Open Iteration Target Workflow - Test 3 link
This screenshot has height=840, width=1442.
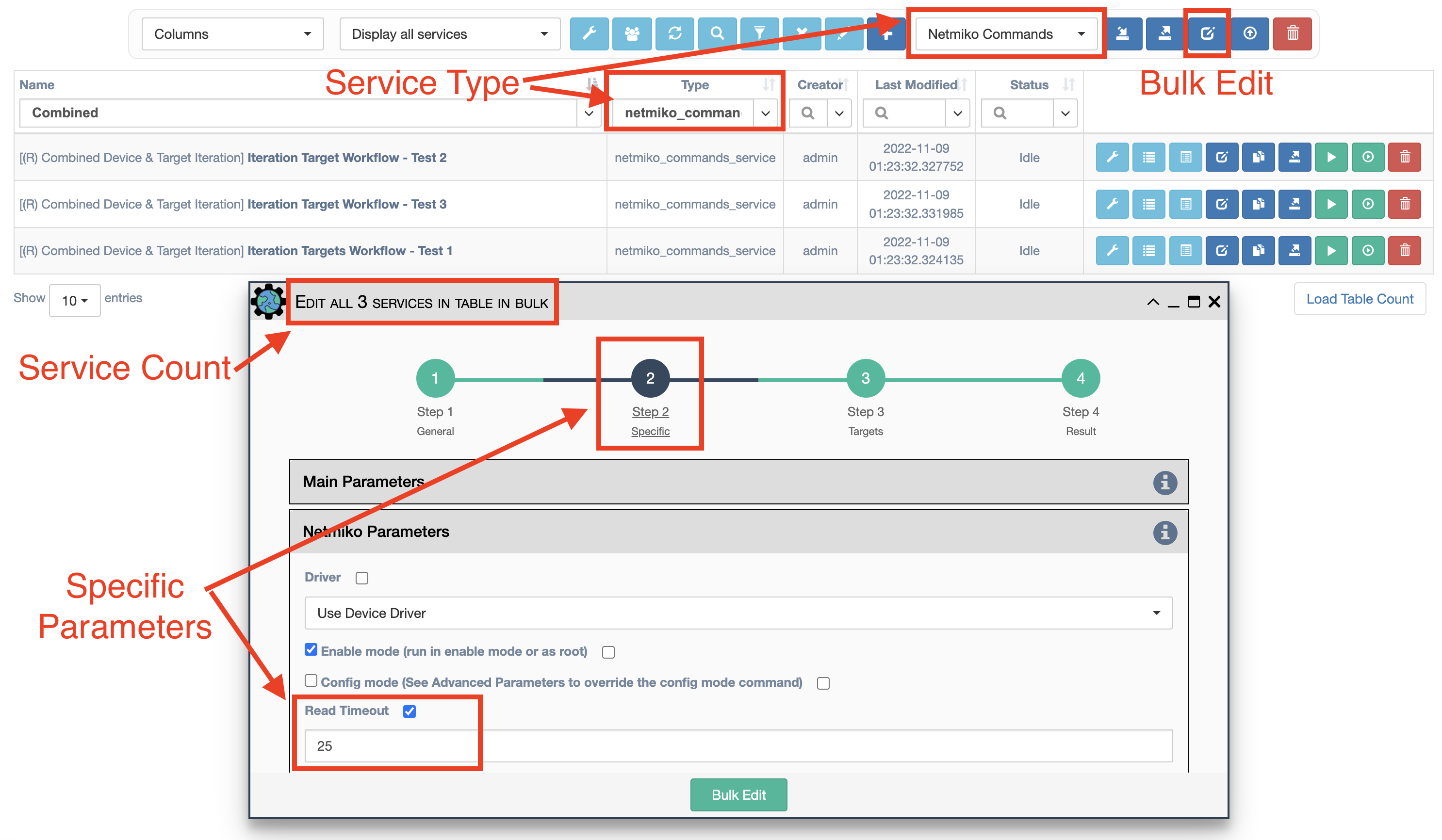(x=347, y=204)
